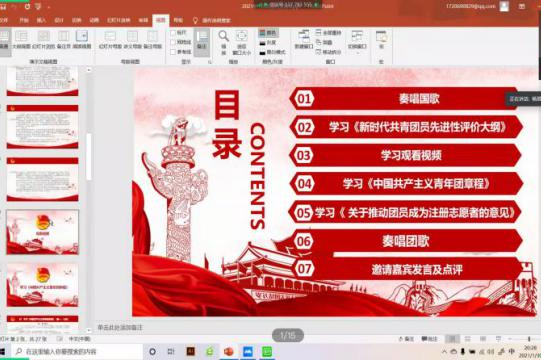Show hidden system tray icons chevron
The height and width of the screenshot is (360, 542).
[444, 352]
